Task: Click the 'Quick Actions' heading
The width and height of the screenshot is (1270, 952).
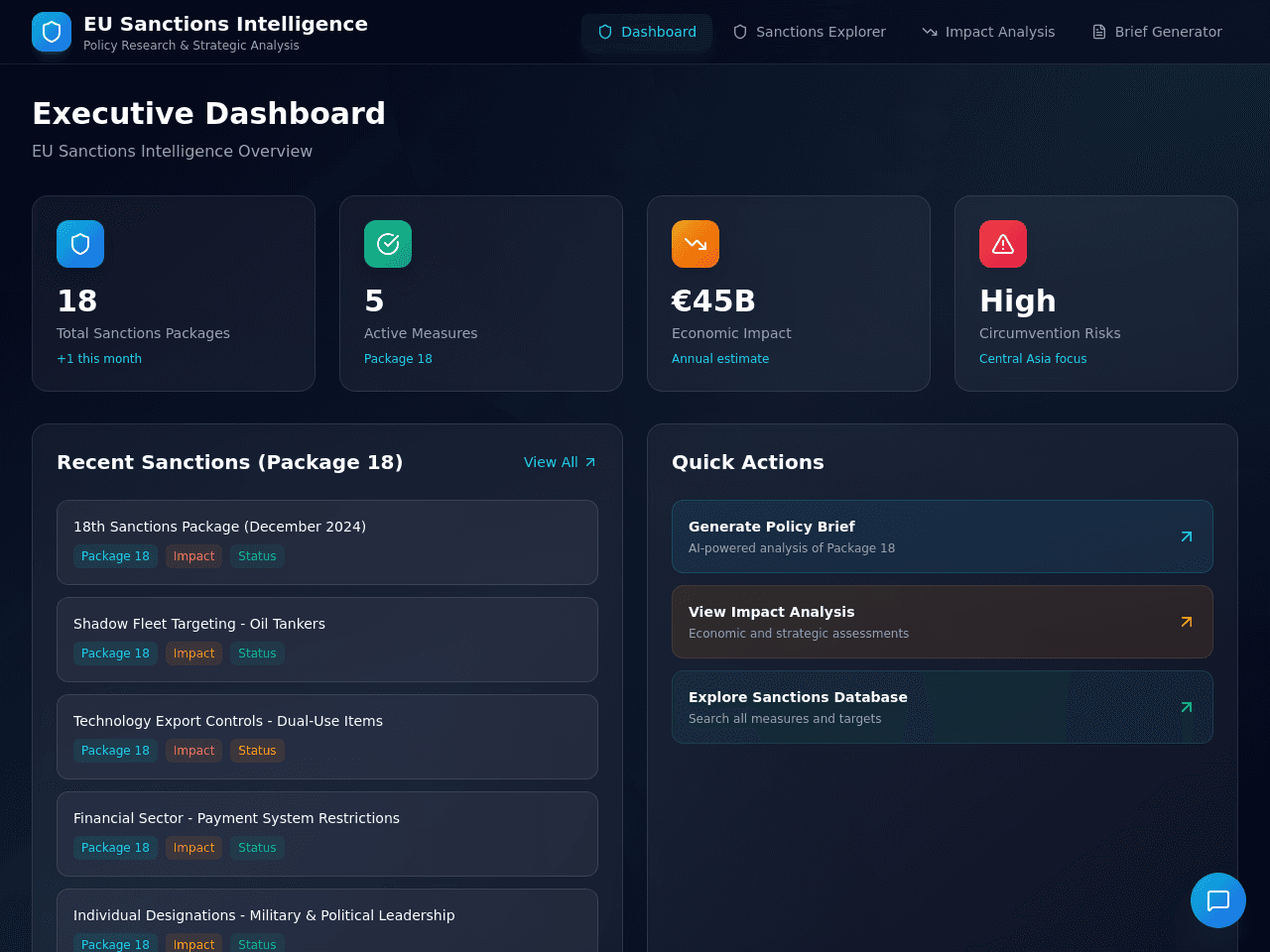Action: 748,462
